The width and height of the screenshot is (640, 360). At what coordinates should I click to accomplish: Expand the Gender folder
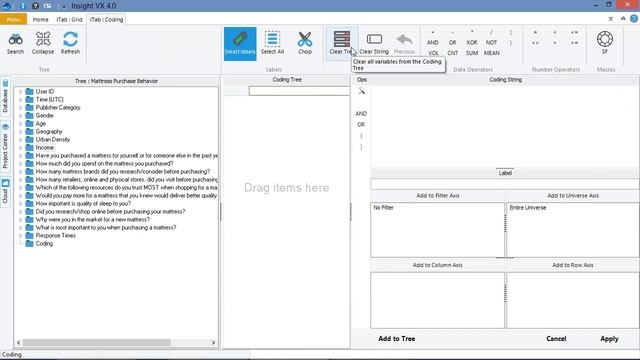[20, 116]
